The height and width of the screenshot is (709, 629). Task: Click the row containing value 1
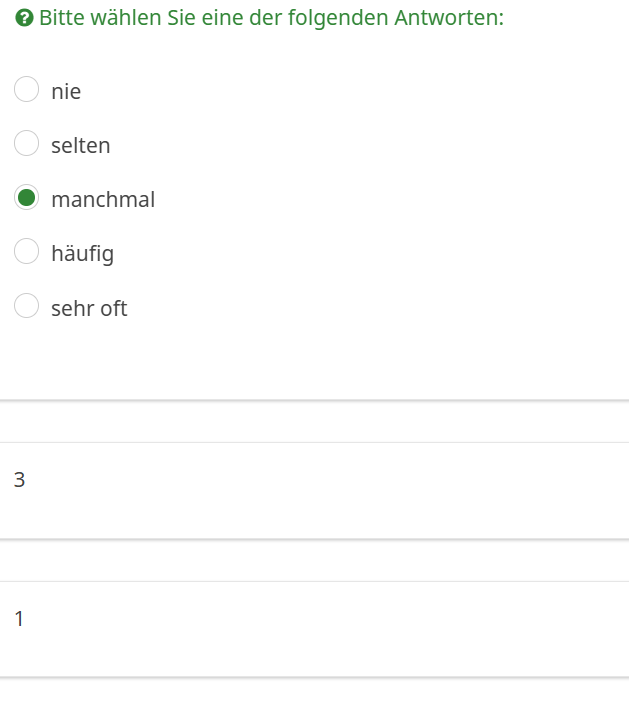314,629
